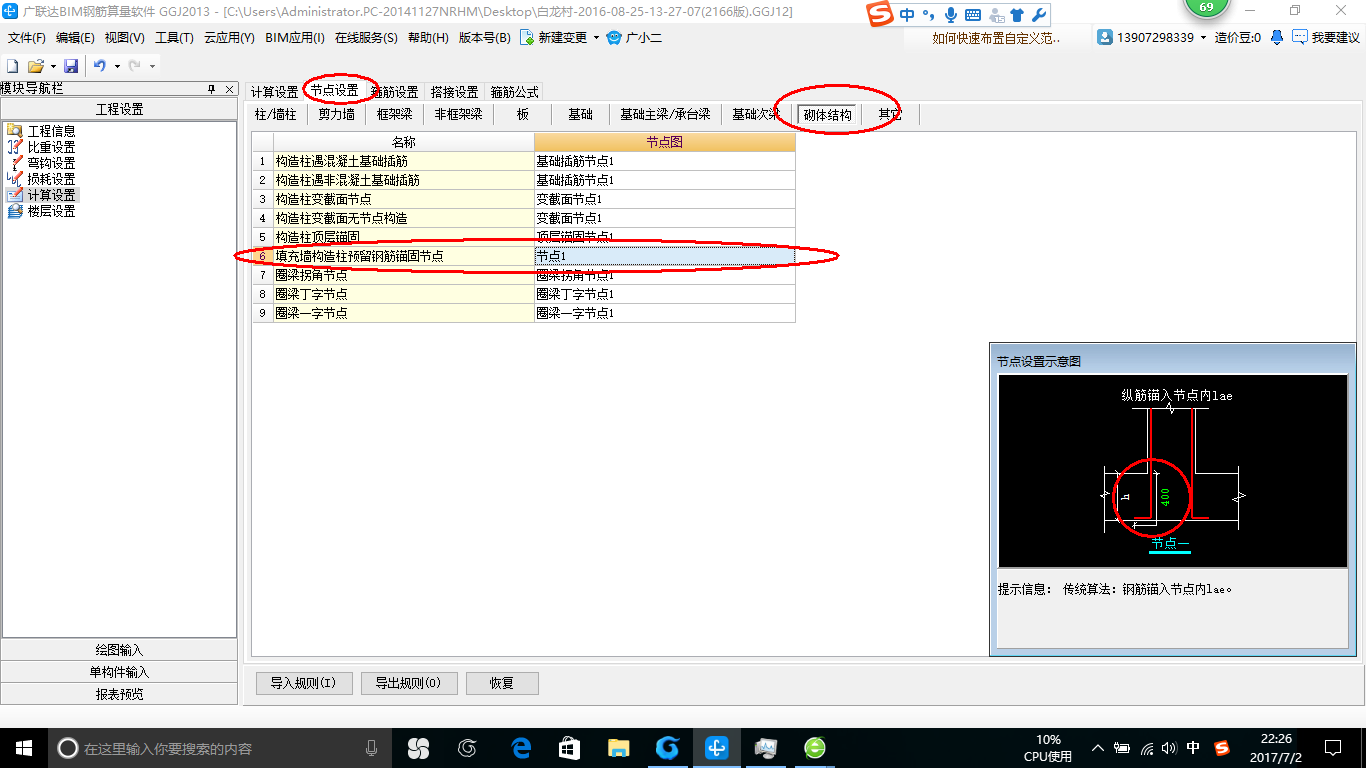Select cell 基础插筋节点1 in row 1

(665, 161)
